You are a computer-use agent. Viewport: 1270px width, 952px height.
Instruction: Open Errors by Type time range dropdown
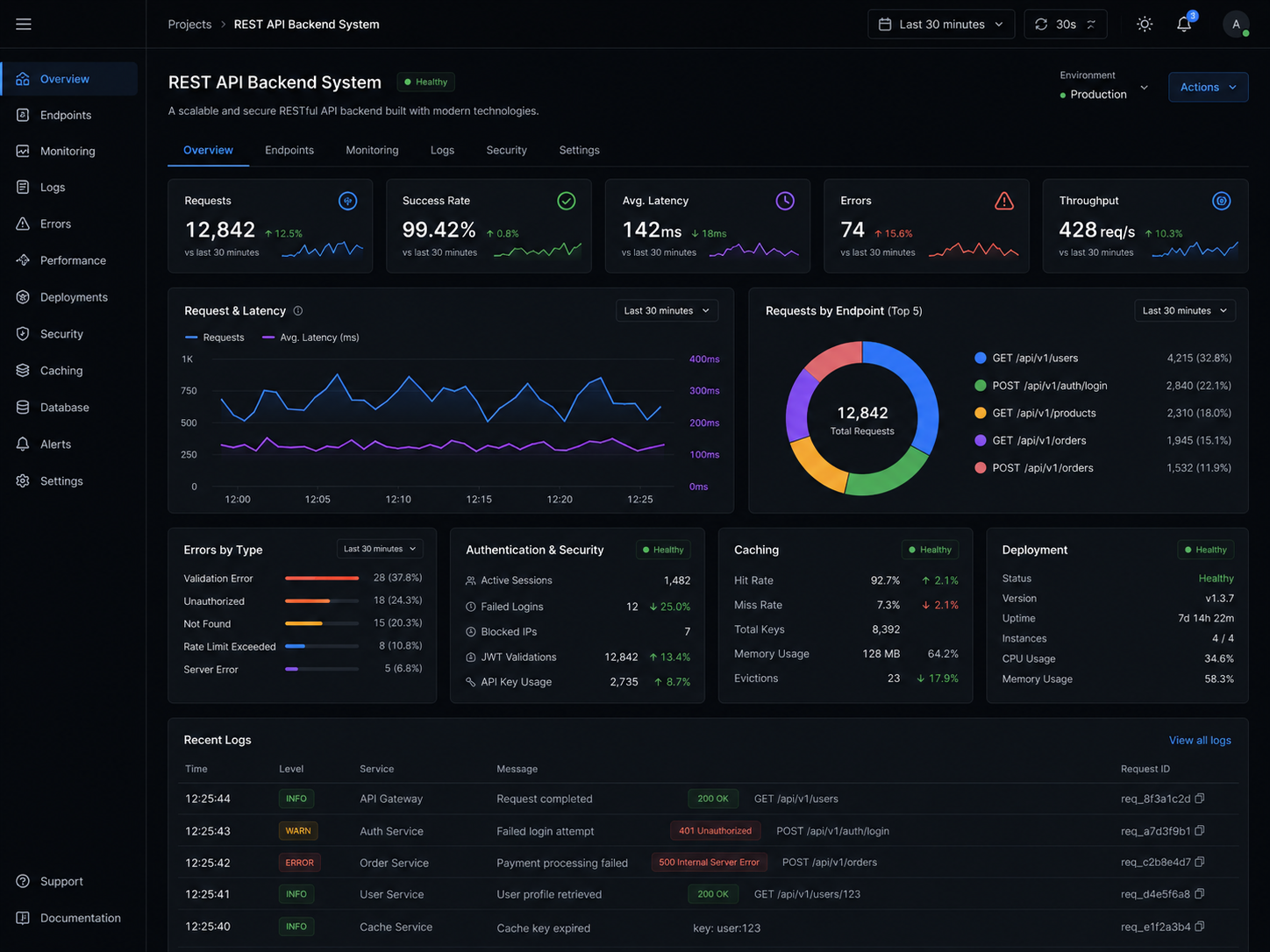tap(380, 550)
